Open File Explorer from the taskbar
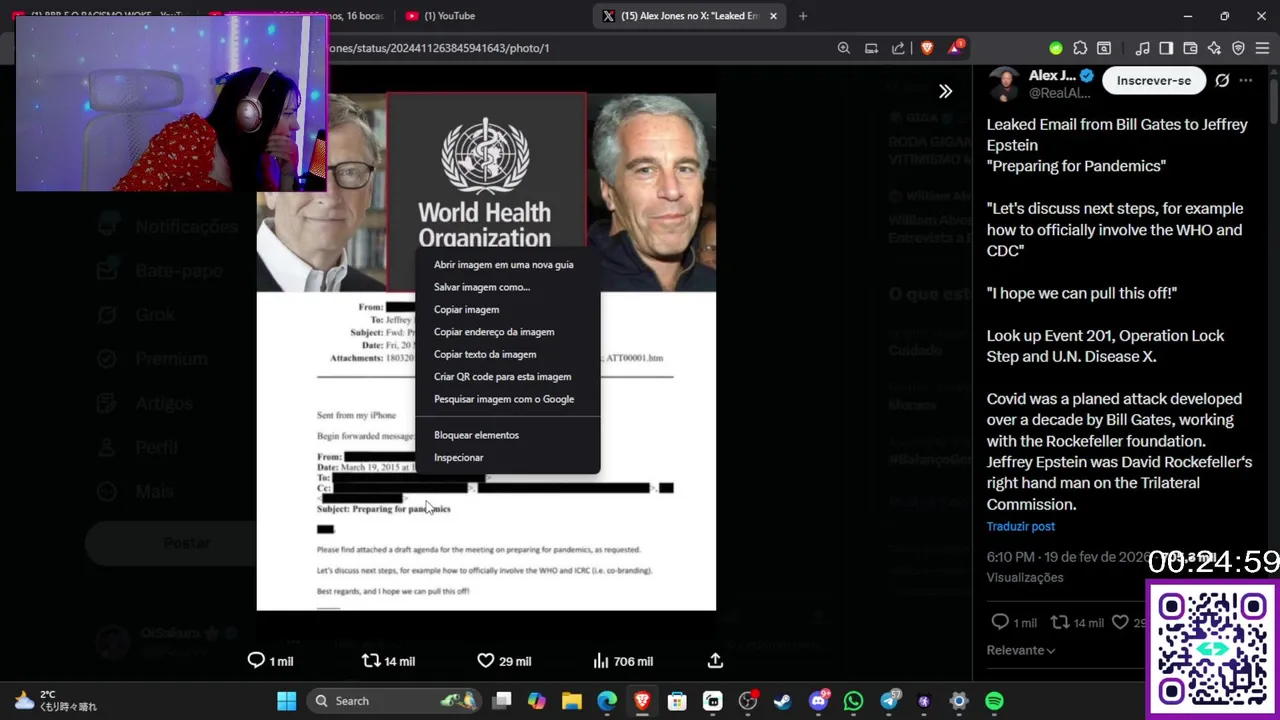This screenshot has width=1280, height=720. click(572, 701)
